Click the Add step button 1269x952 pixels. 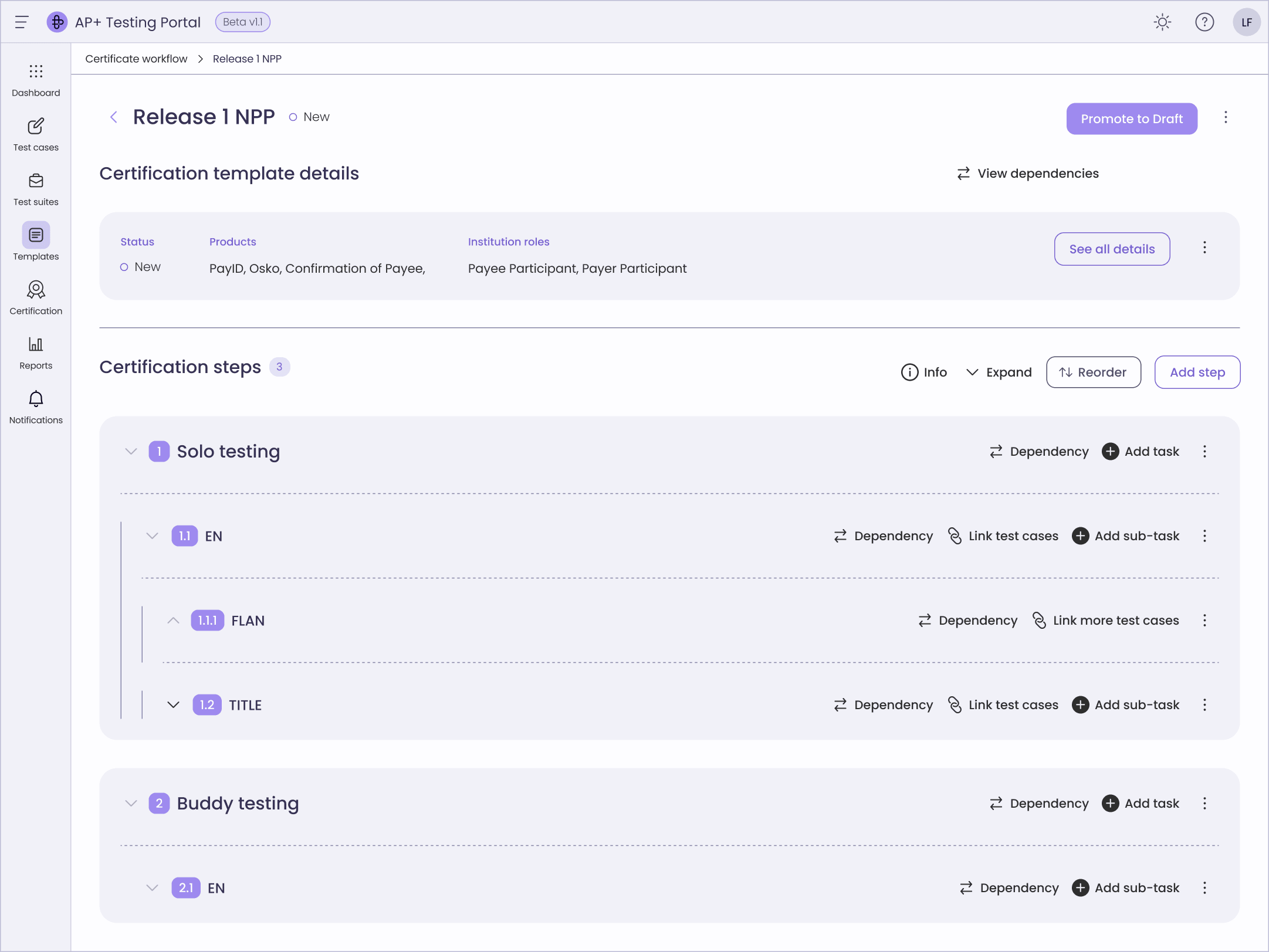[x=1197, y=372]
